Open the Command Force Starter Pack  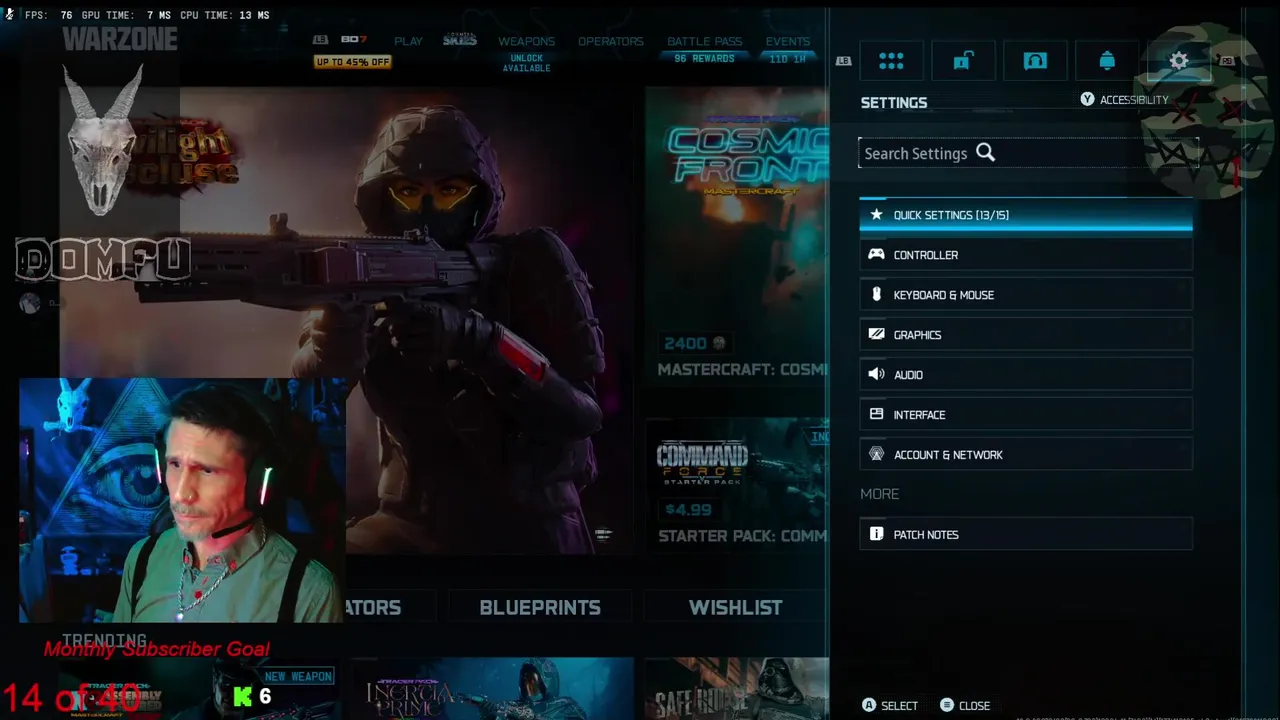point(737,485)
